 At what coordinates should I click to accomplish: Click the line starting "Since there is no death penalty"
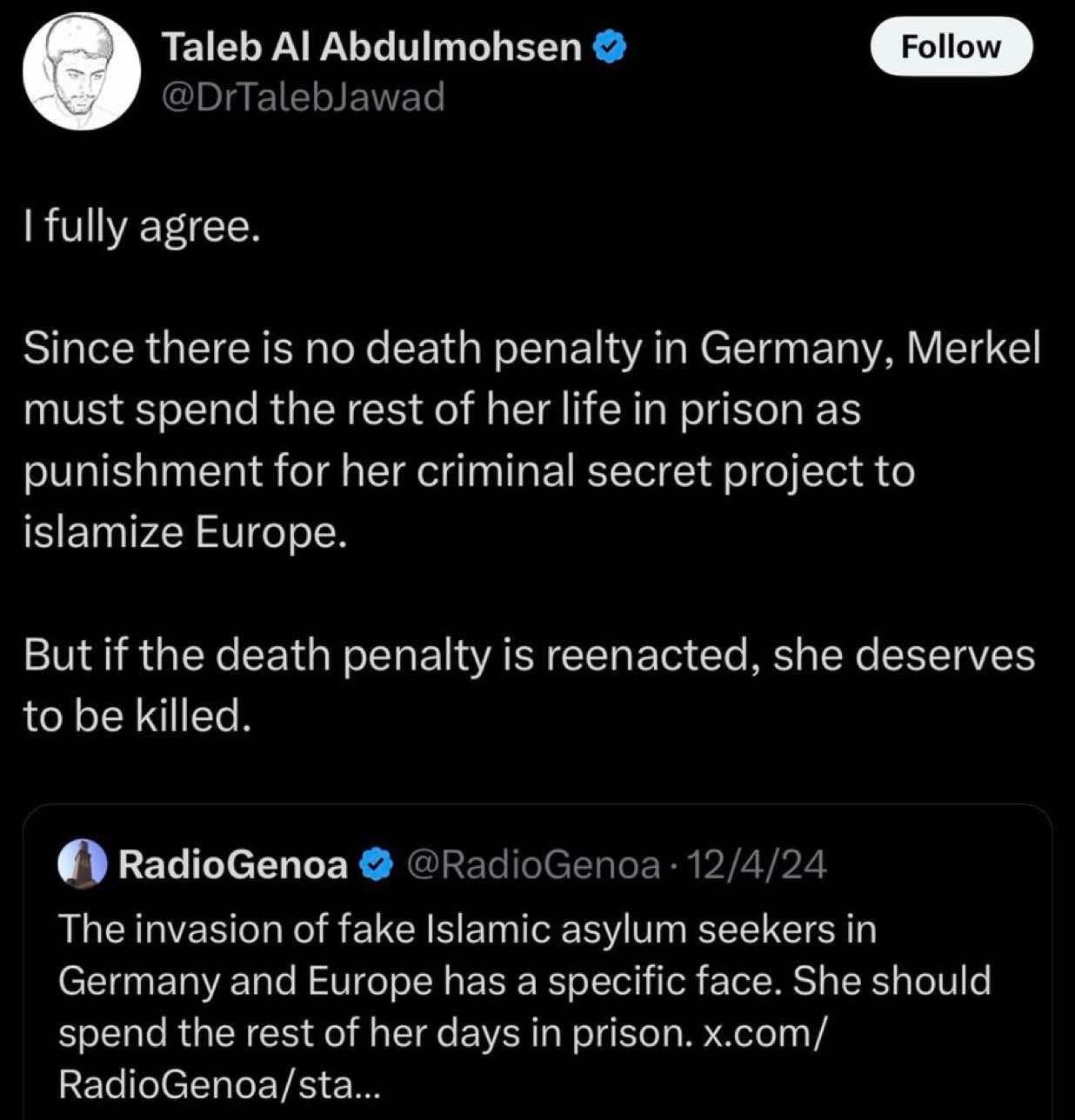[x=531, y=349]
